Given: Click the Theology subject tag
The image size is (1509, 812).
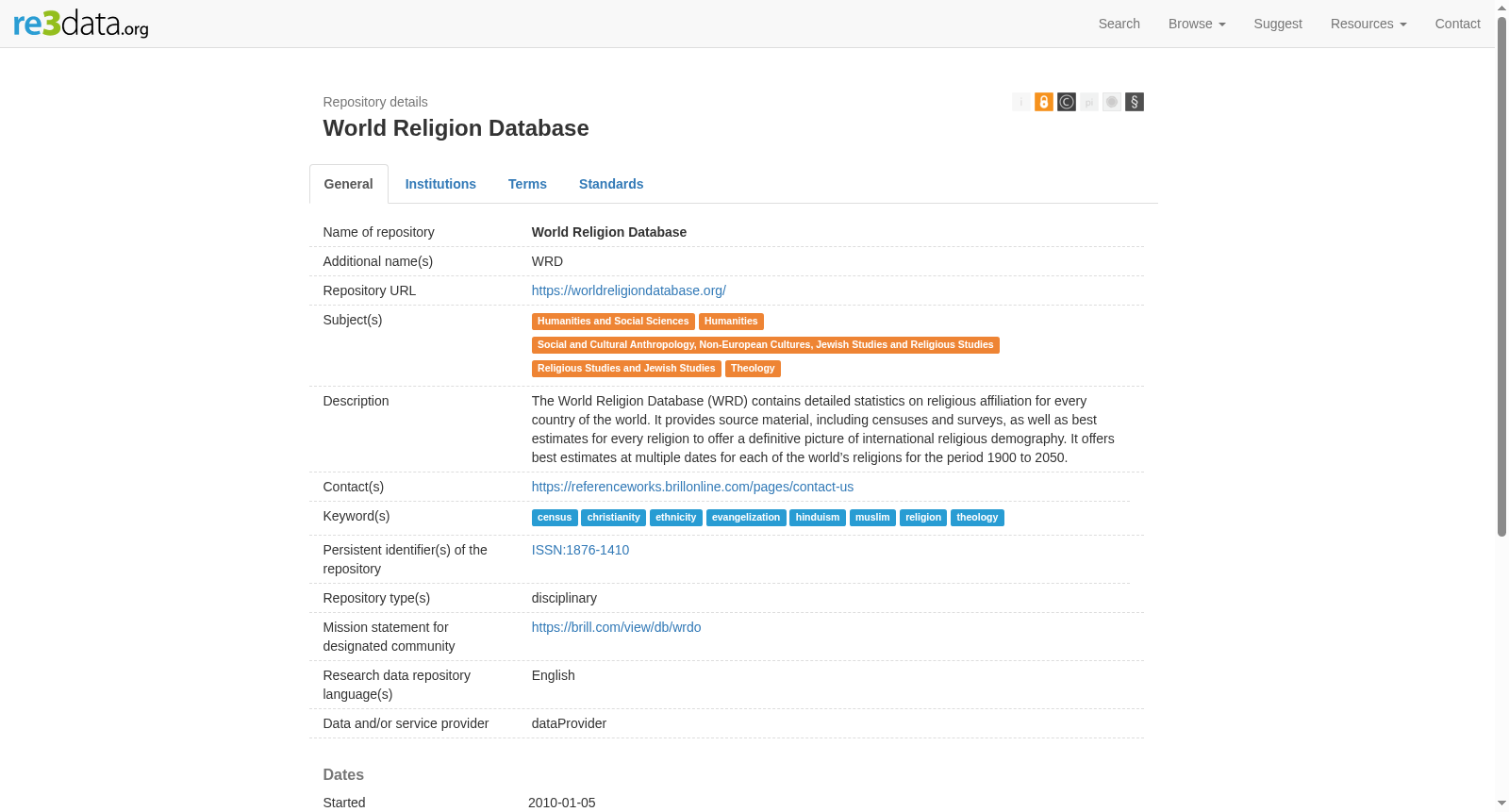Looking at the screenshot, I should click(x=753, y=369).
